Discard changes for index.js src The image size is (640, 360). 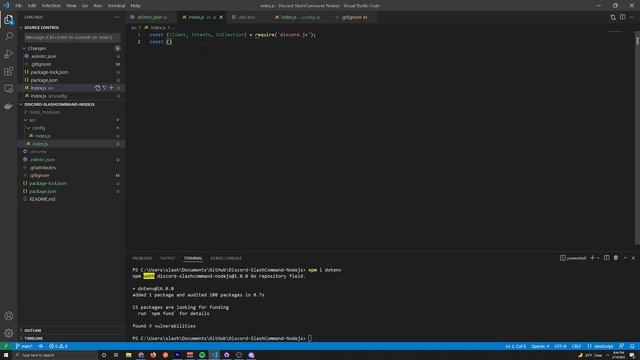pyautogui.click(x=104, y=88)
